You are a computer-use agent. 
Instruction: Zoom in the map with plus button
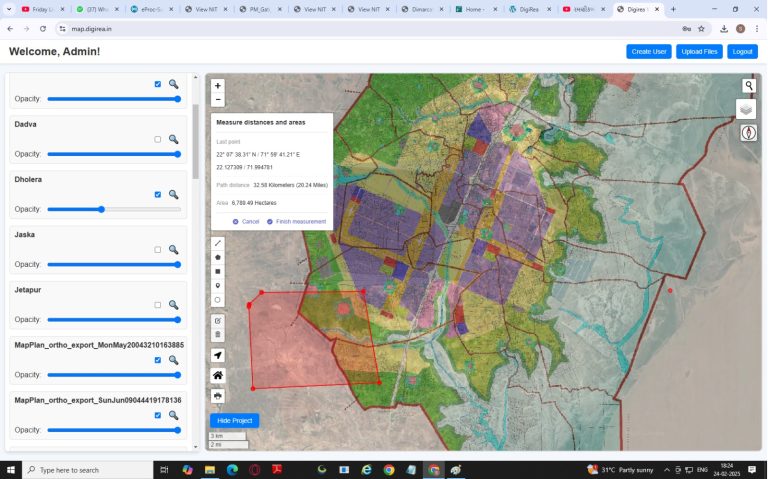(x=218, y=86)
